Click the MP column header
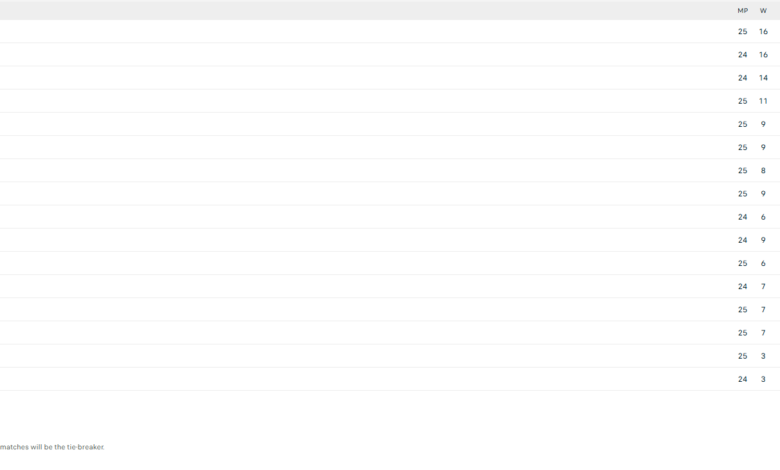This screenshot has height=470, width=780. (x=742, y=10)
